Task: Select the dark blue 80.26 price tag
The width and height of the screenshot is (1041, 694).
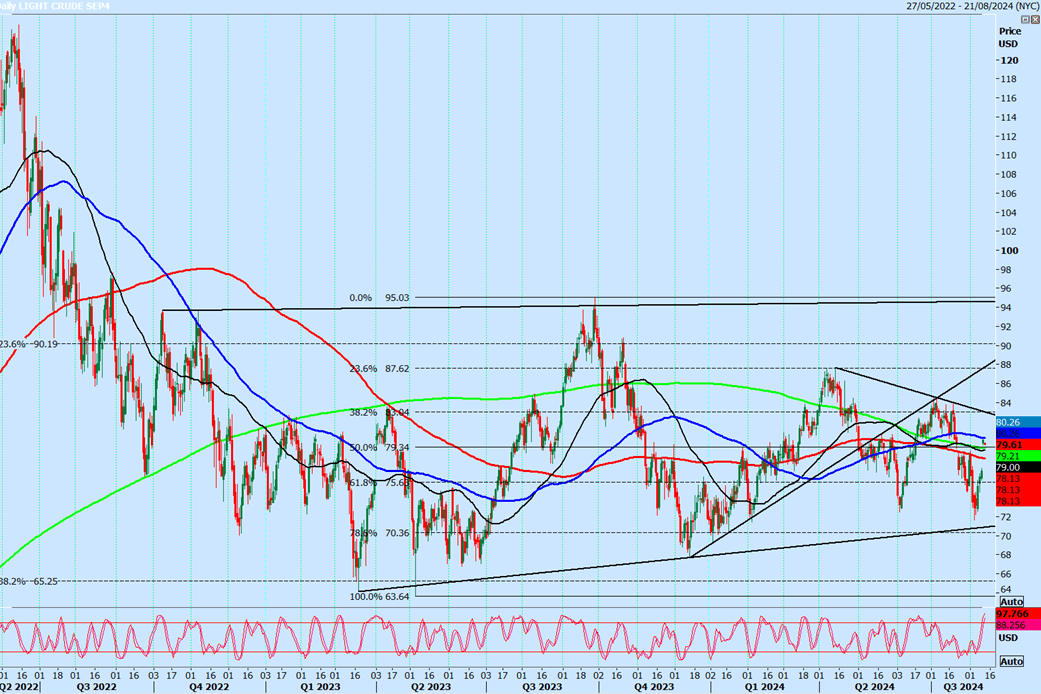Action: point(1018,434)
